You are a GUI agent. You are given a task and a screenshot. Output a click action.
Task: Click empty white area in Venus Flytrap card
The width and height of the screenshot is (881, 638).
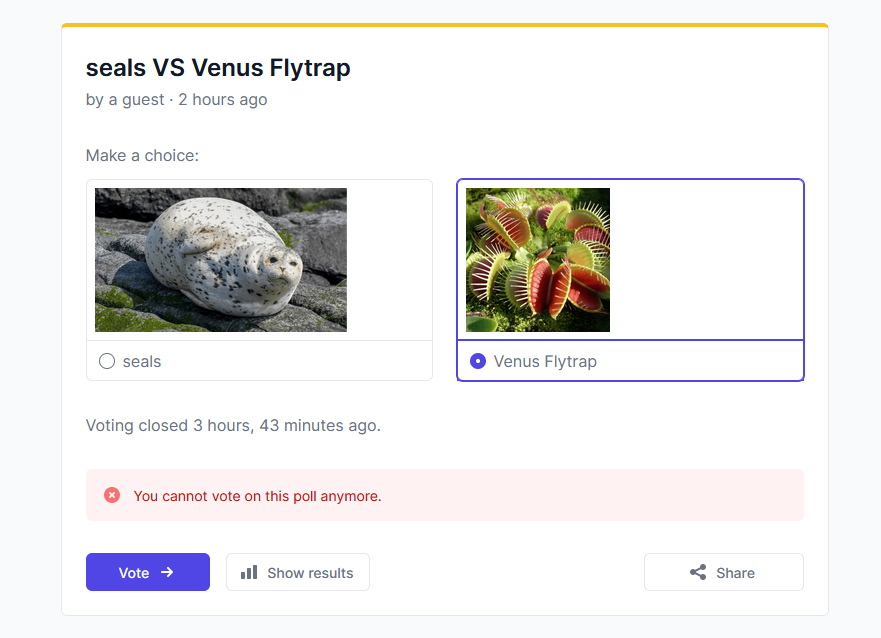707,260
